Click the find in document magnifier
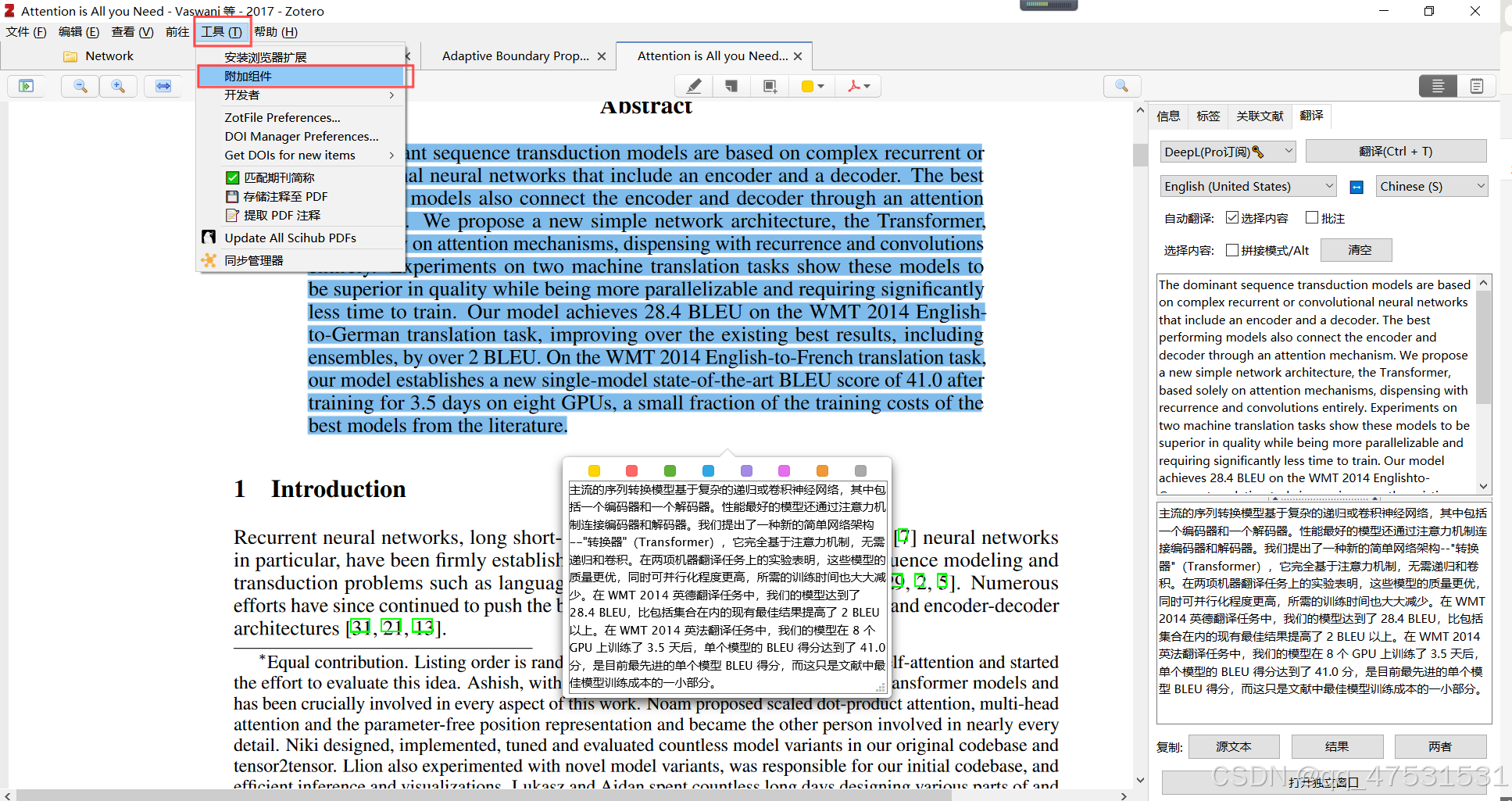This screenshot has width=1512, height=801. coord(1122,86)
